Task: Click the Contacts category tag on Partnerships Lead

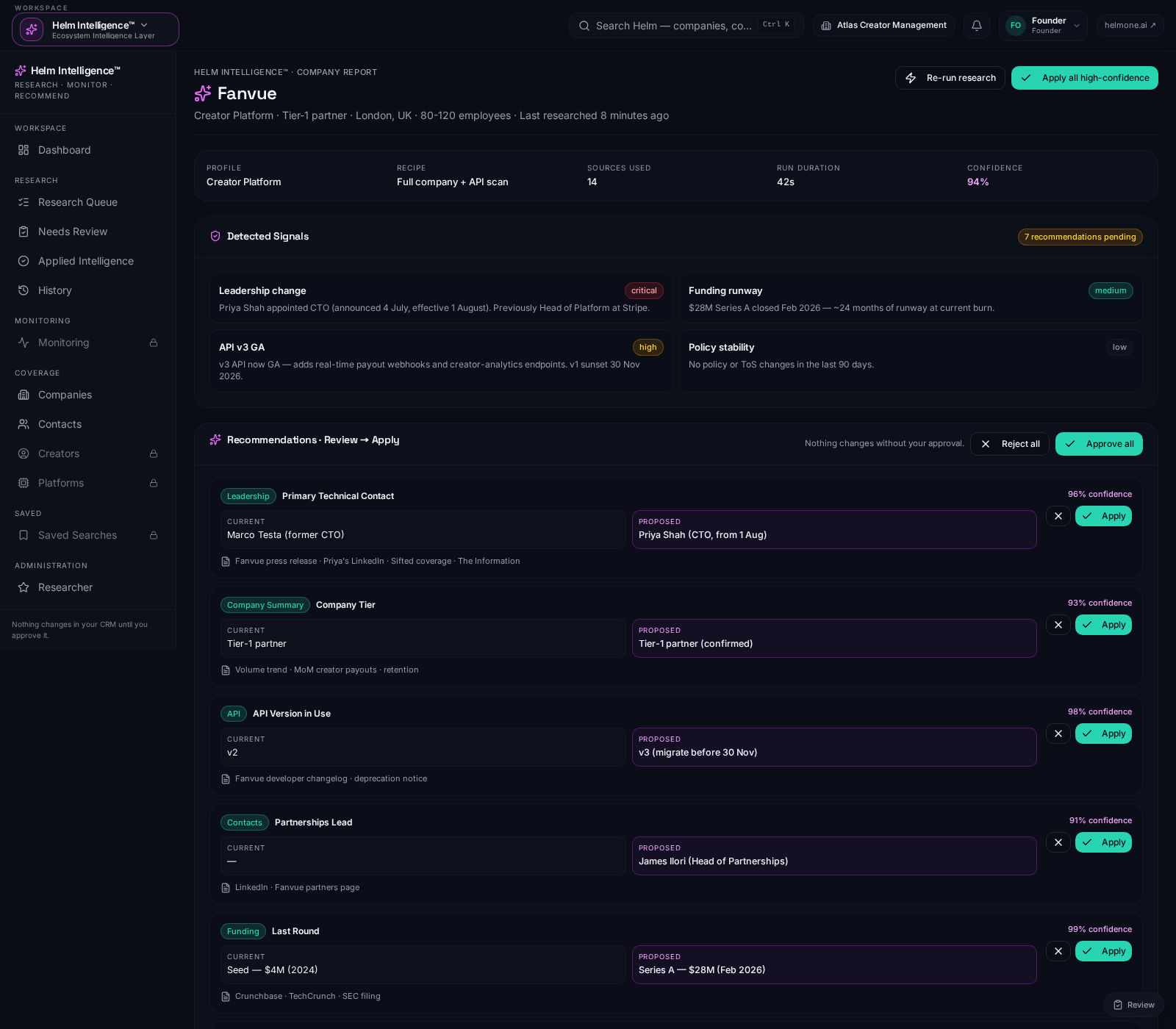Action: click(x=245, y=822)
